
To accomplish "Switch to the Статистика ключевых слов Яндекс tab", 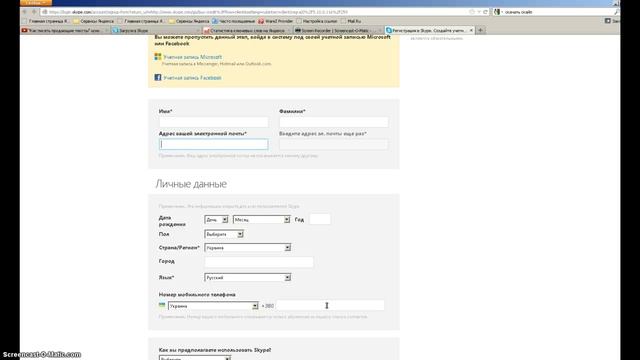I will (x=247, y=30).
